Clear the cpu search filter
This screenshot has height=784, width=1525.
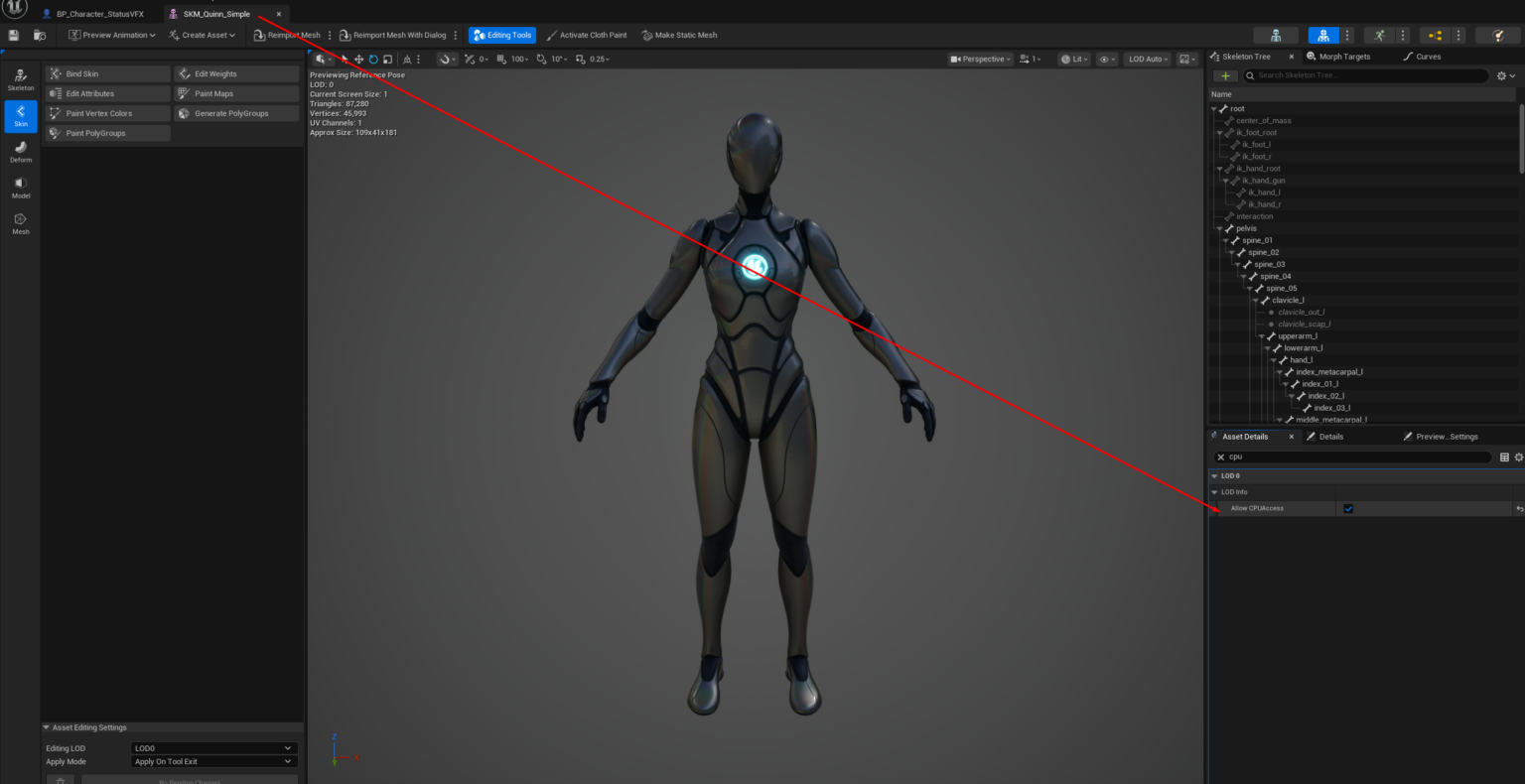1221,457
